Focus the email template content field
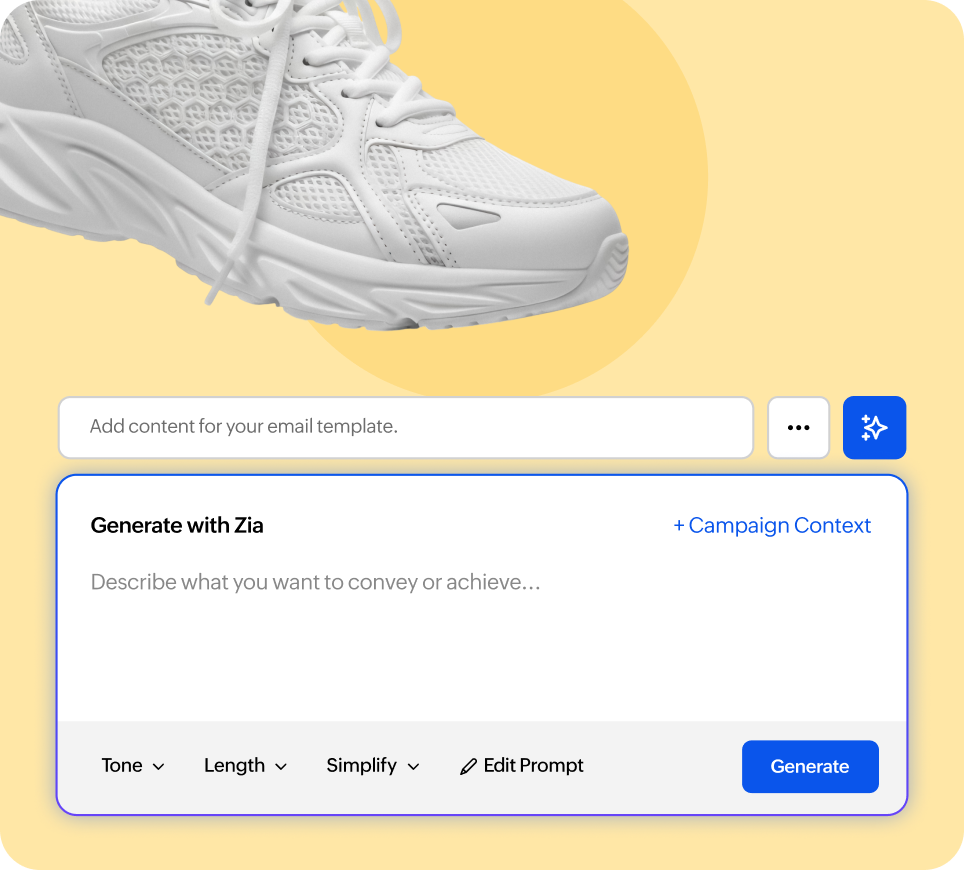 click(406, 427)
